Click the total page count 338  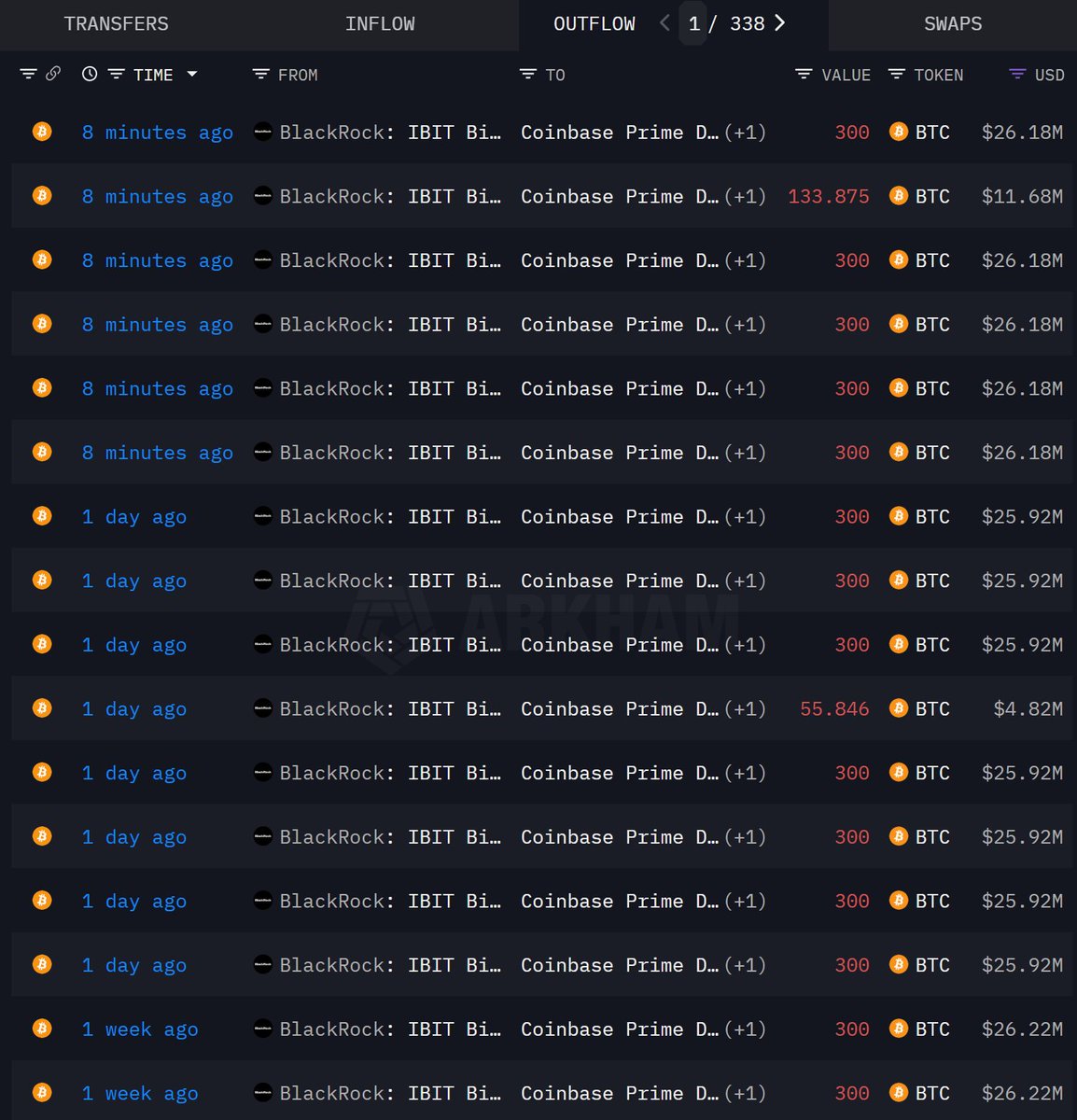tap(747, 24)
